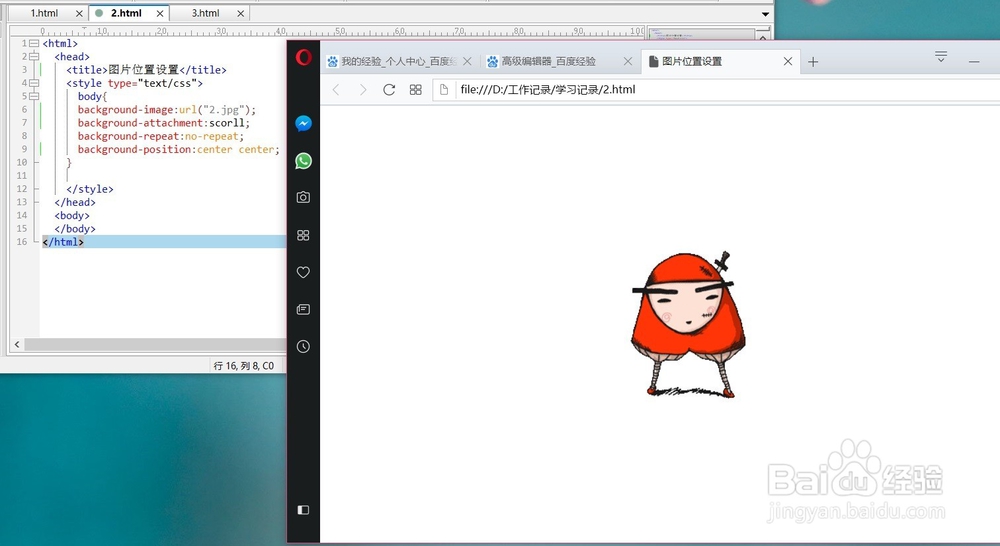The width and height of the screenshot is (1000, 546).
Task: Close the 2.html editor tab
Action: (x=160, y=13)
